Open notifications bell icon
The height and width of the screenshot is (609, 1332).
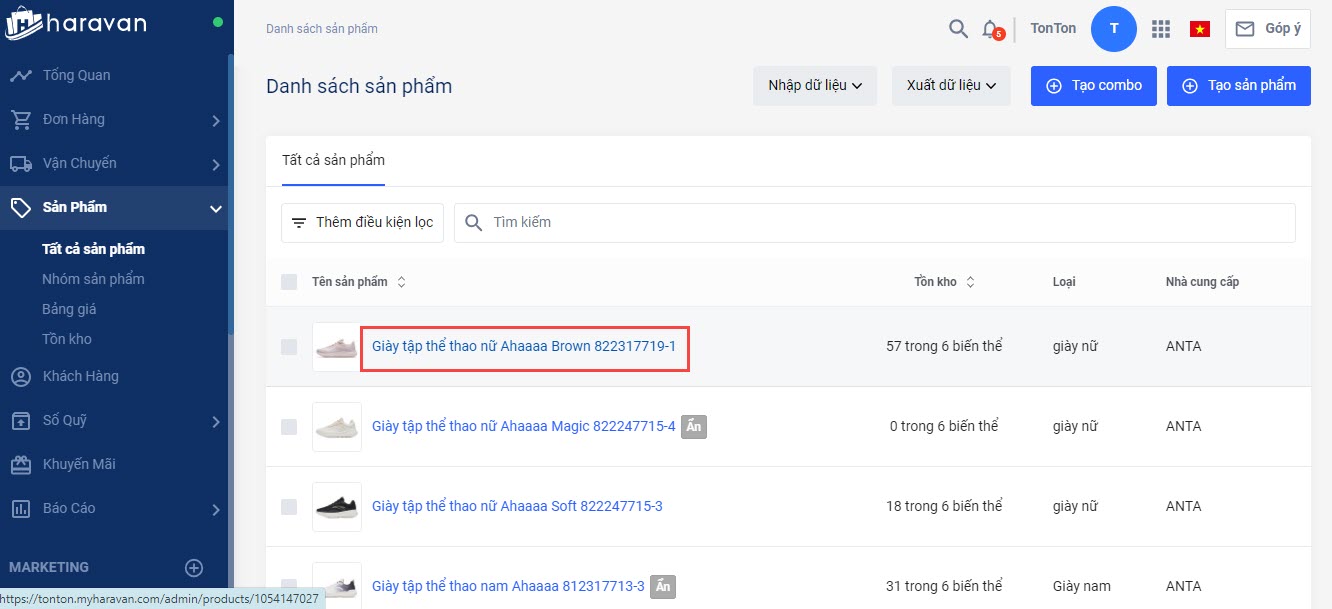pyautogui.click(x=991, y=29)
